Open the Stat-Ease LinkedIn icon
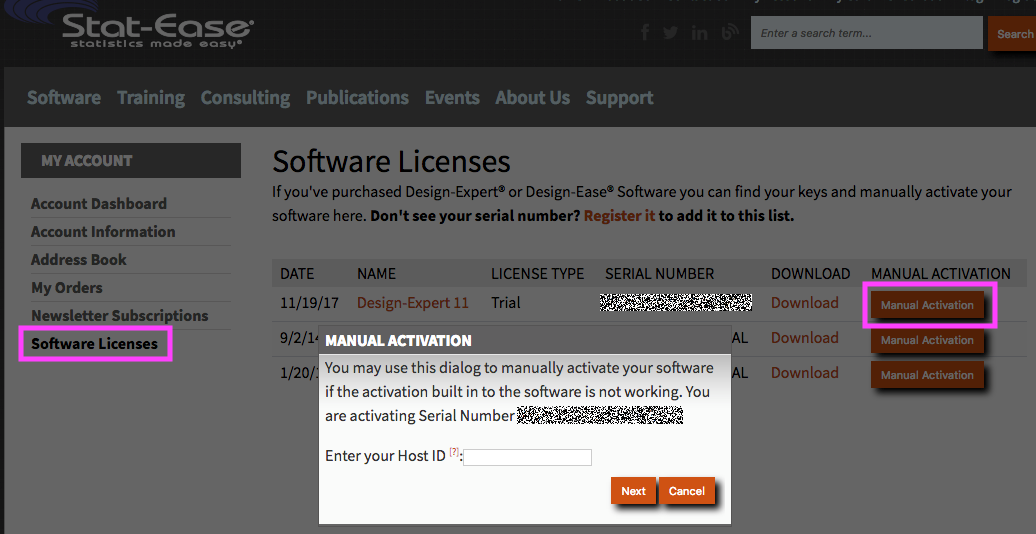 pos(699,32)
